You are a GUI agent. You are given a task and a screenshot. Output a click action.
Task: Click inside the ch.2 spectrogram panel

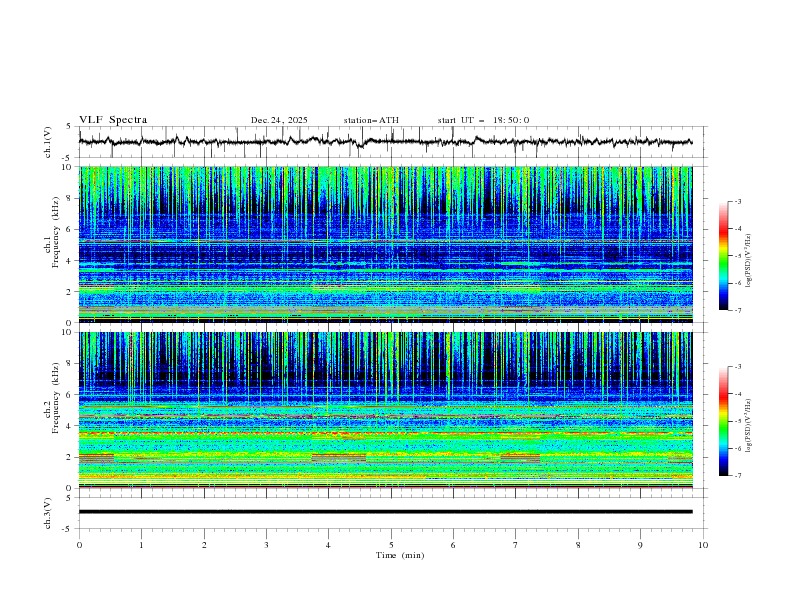(x=386, y=410)
